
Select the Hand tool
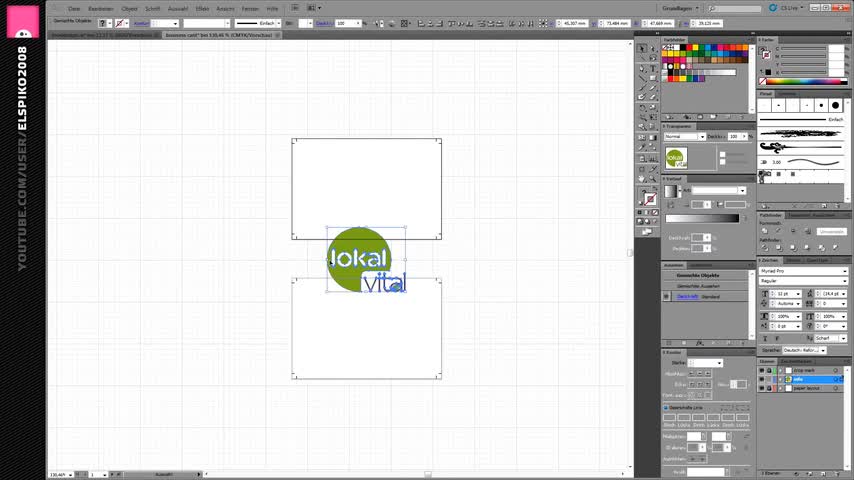pyautogui.click(x=642, y=179)
